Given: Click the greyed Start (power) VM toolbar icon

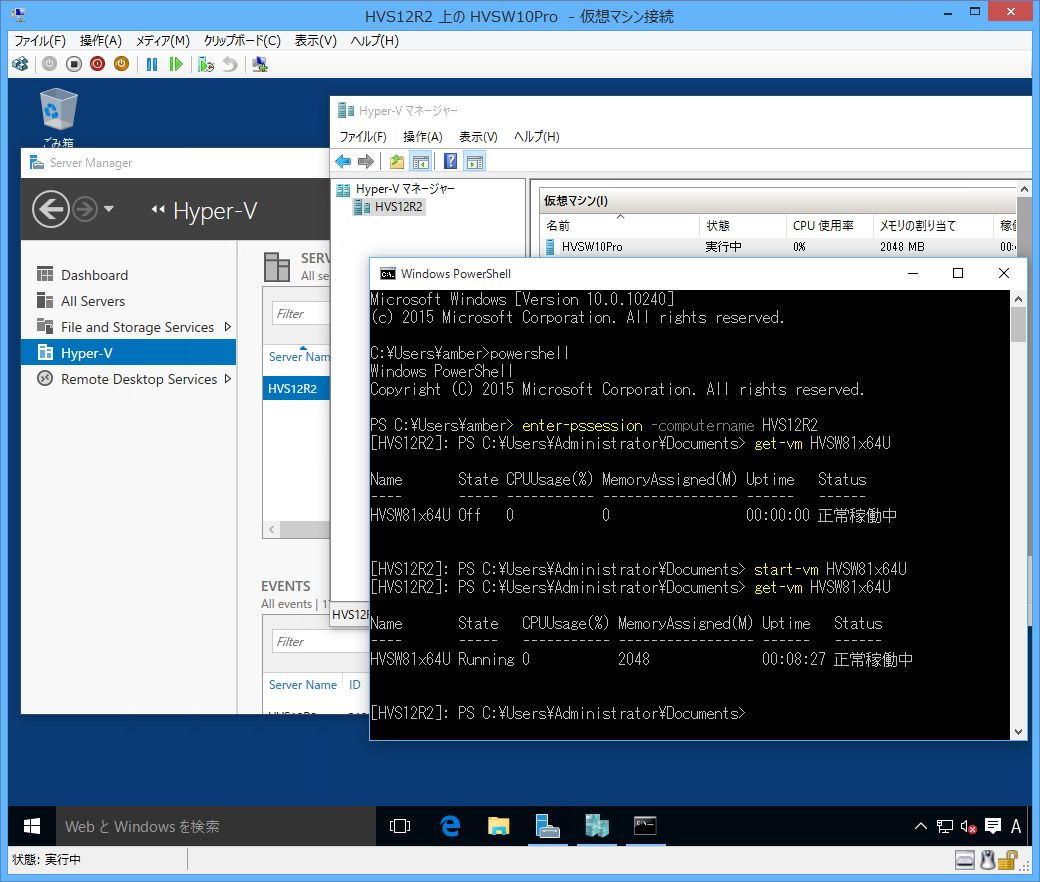Looking at the screenshot, I should (x=50, y=64).
